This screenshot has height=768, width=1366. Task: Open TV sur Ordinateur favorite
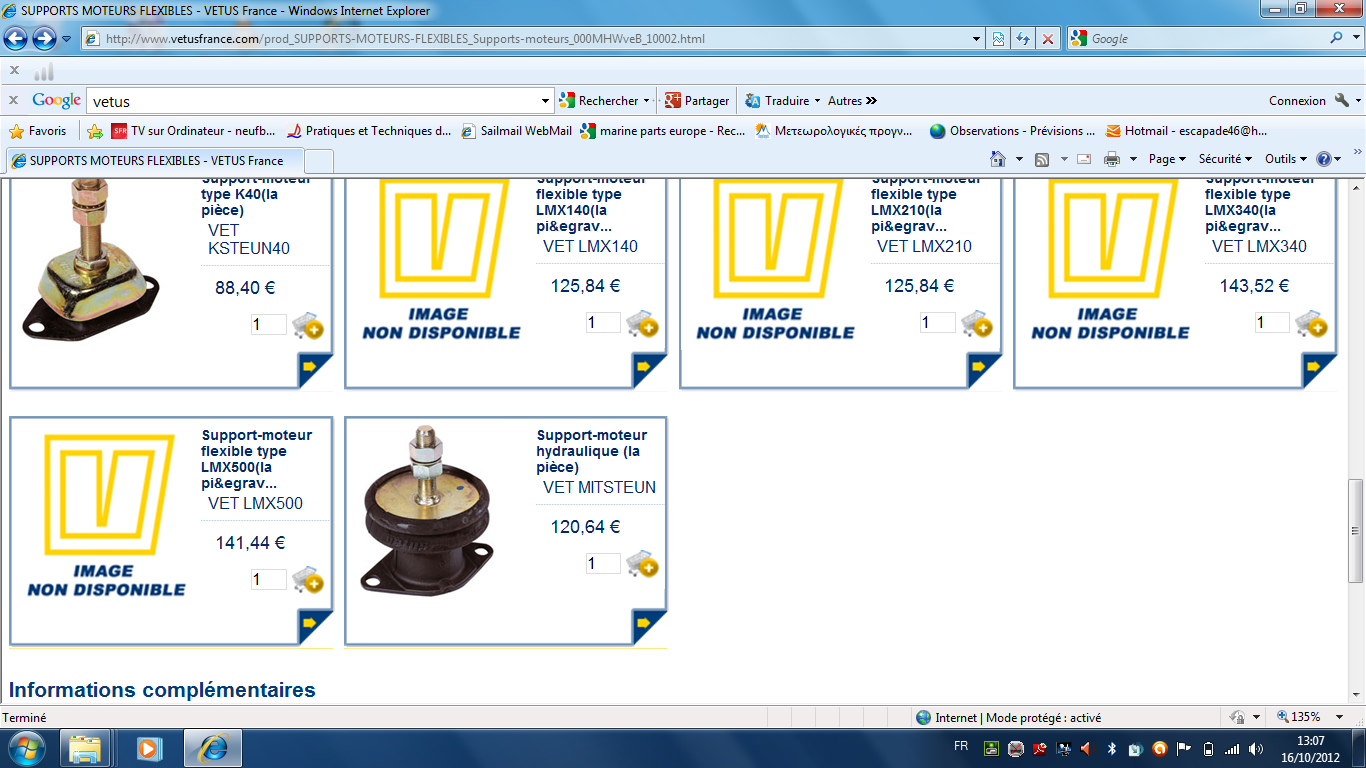pyautogui.click(x=192, y=131)
